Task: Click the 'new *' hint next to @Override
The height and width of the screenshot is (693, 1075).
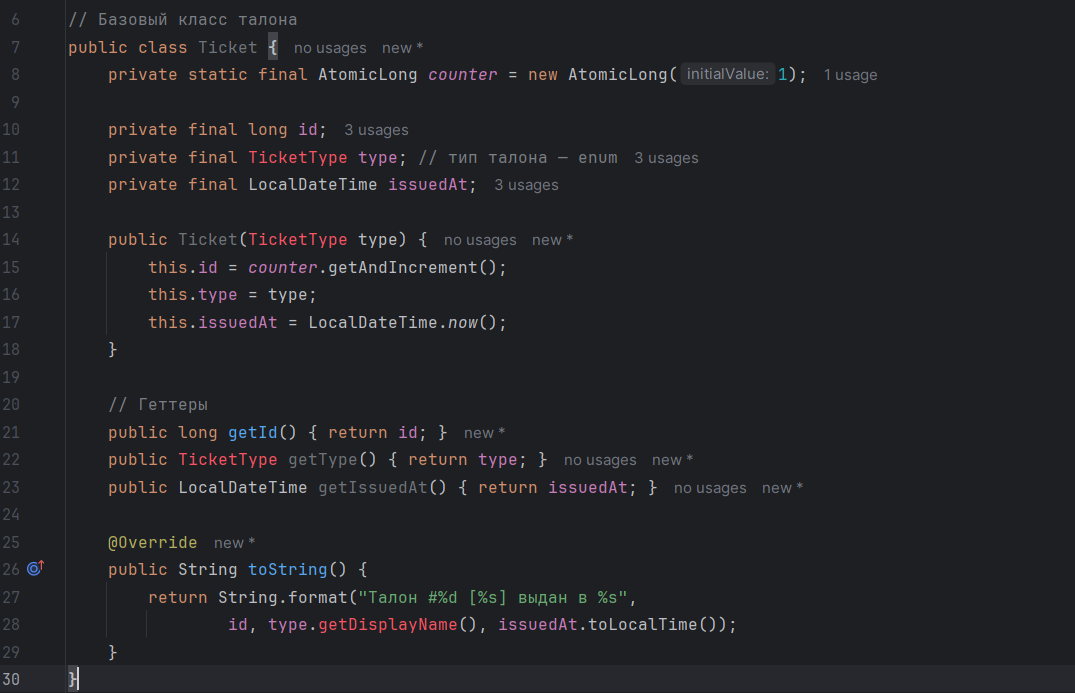Action: click(x=234, y=543)
